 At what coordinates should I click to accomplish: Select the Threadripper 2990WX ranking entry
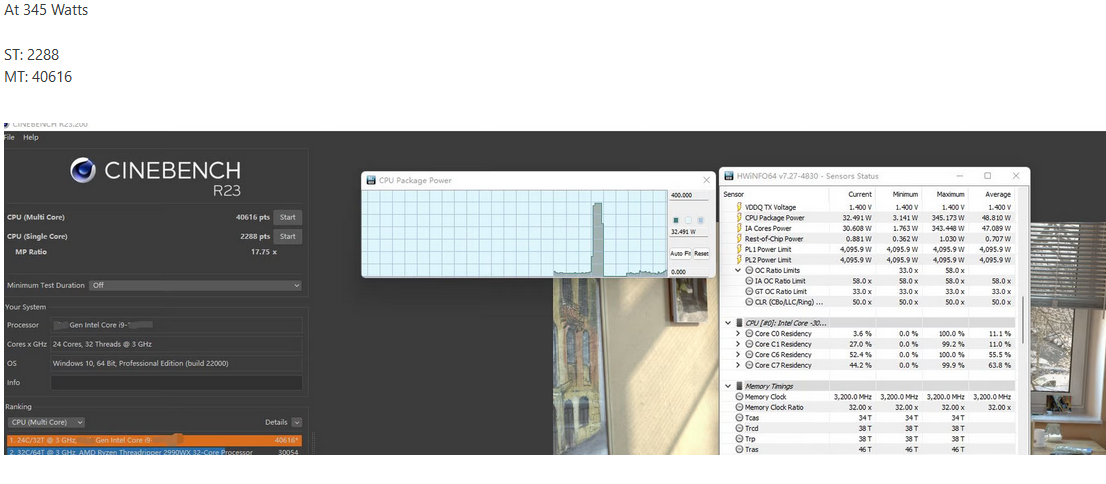154,452
